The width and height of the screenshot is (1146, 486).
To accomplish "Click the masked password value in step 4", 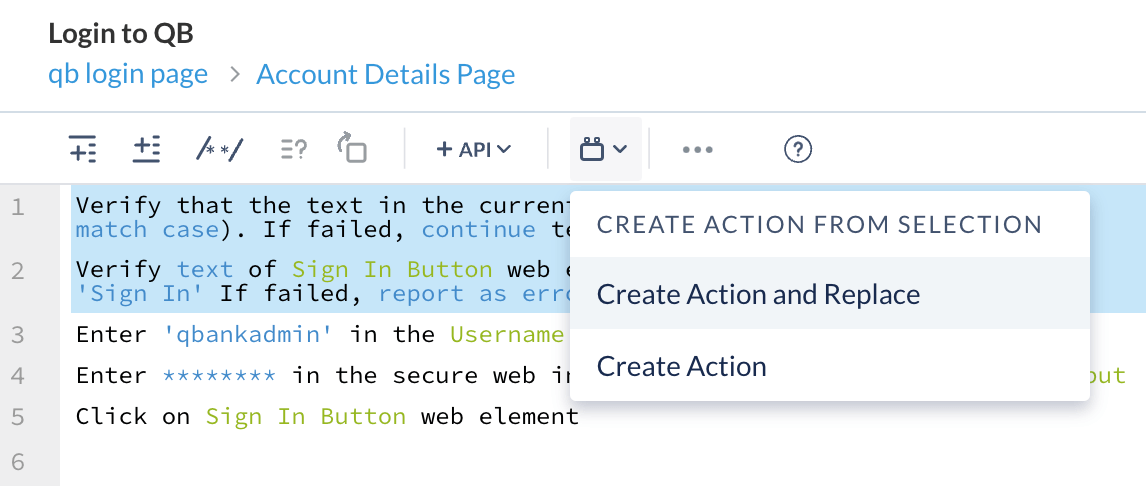I will (x=219, y=375).
